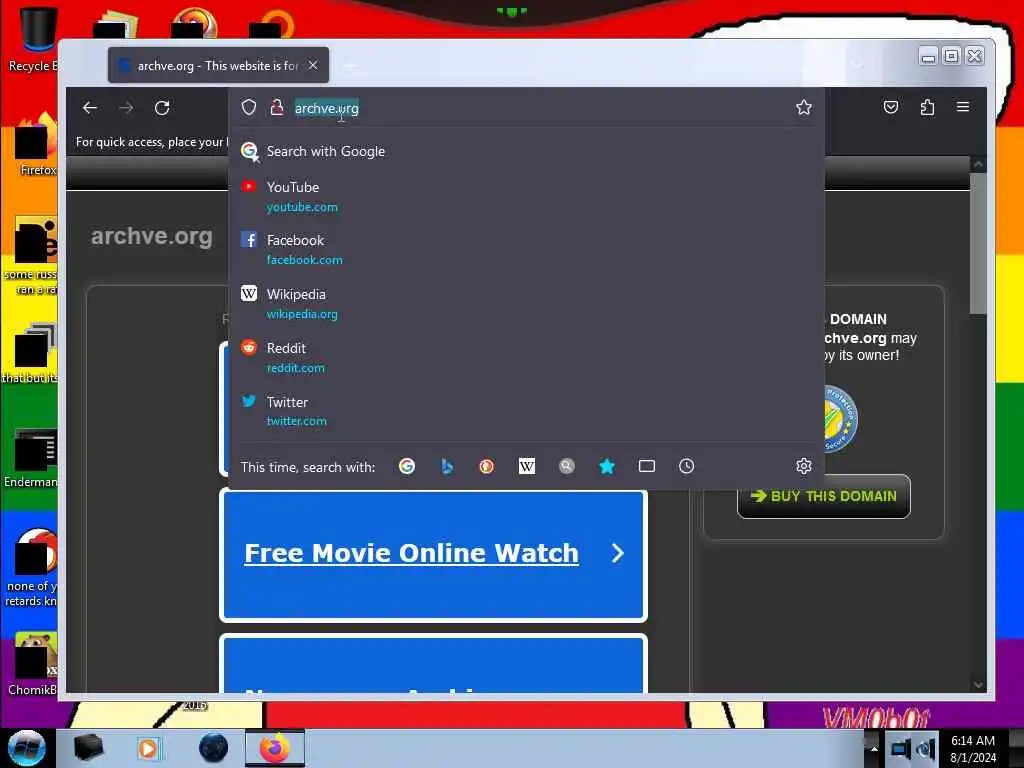Viewport: 1024px width, 768px height.
Task: Click the scrollbar up arrow
Action: coord(978,165)
